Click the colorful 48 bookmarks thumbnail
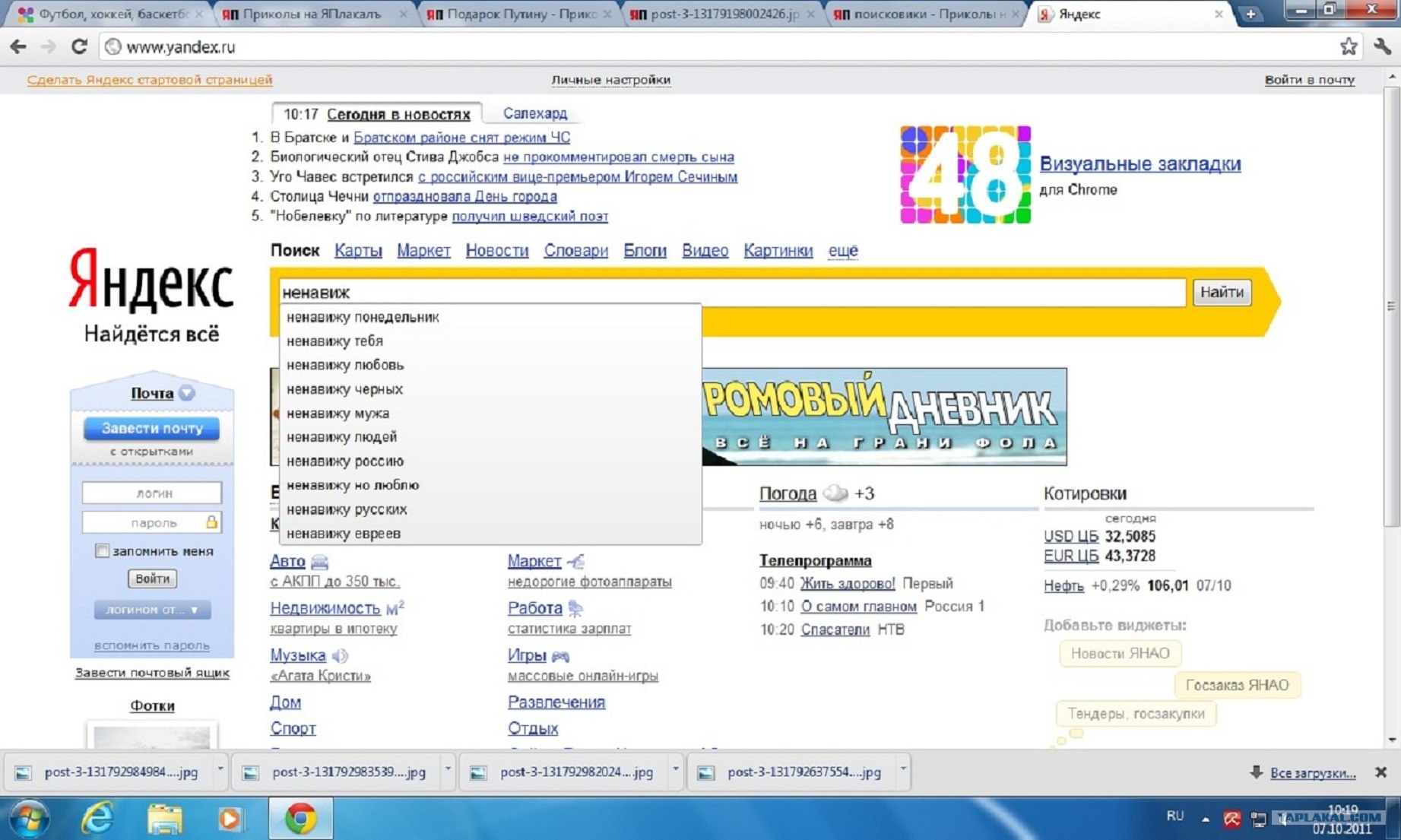 [x=965, y=175]
